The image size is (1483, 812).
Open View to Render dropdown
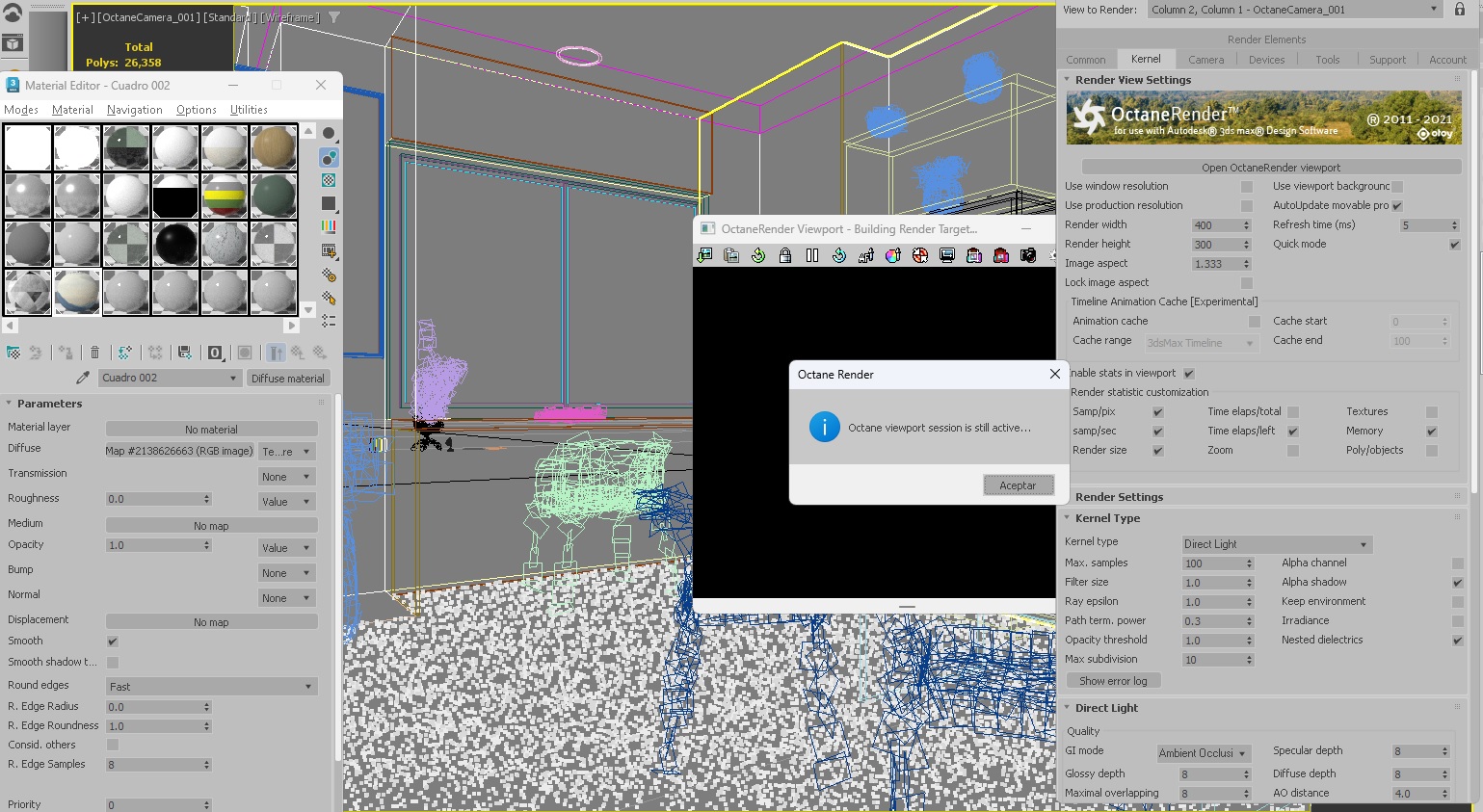coord(1294,10)
